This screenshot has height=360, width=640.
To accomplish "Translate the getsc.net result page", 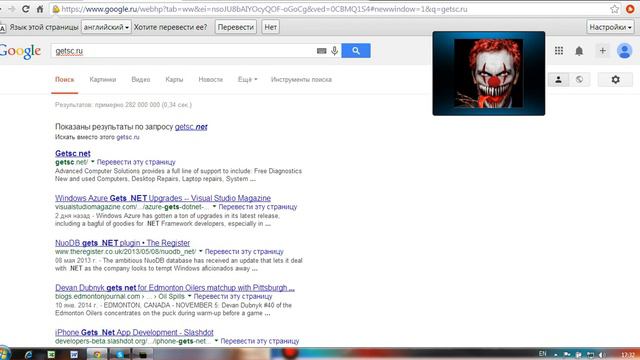I will click(136, 162).
